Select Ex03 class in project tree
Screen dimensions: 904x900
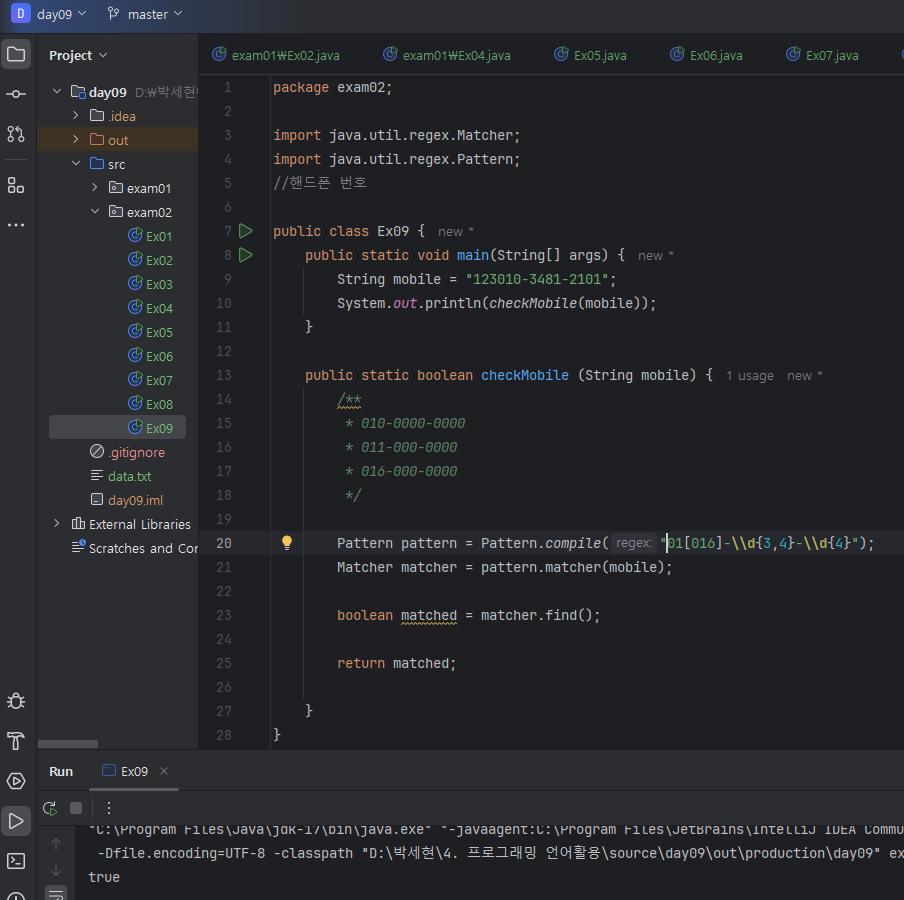coord(159,284)
